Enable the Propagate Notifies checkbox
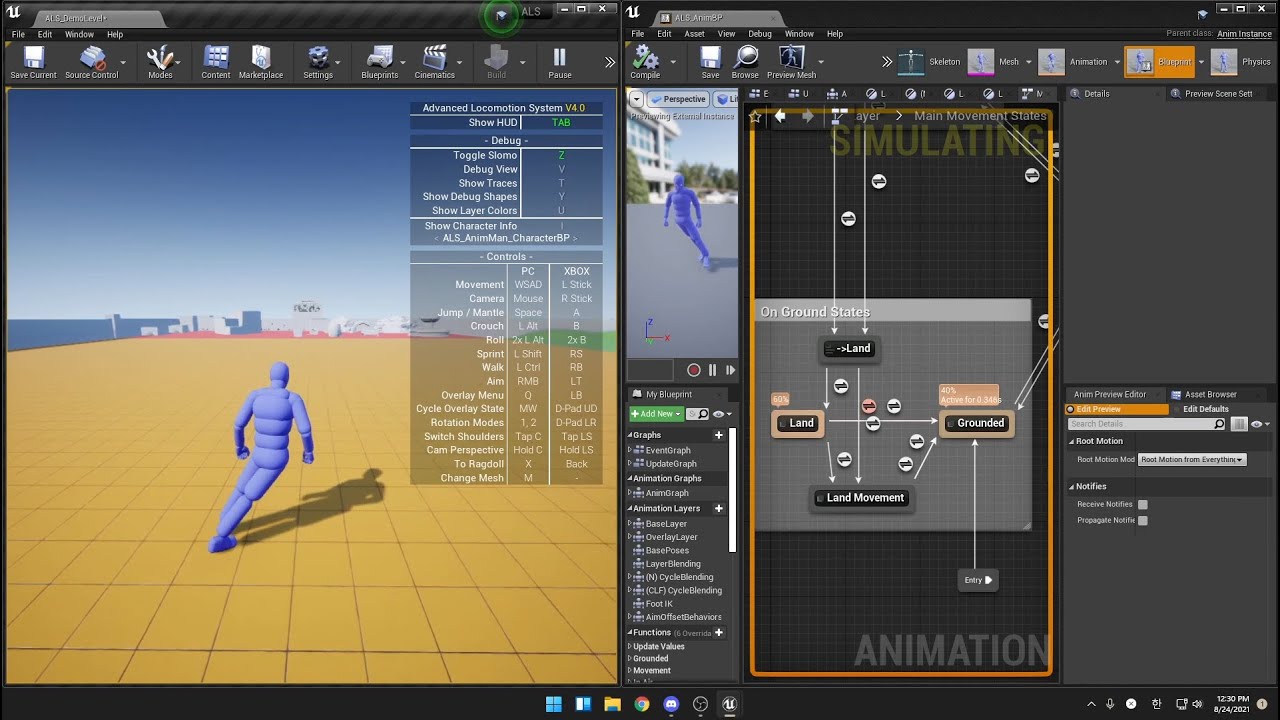The height and width of the screenshot is (720, 1280). click(x=1143, y=520)
